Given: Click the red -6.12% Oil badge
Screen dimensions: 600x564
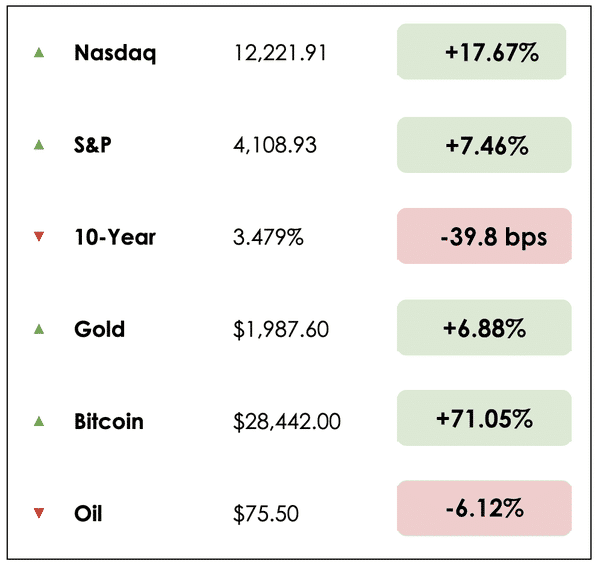Looking at the screenshot, I should [x=484, y=510].
